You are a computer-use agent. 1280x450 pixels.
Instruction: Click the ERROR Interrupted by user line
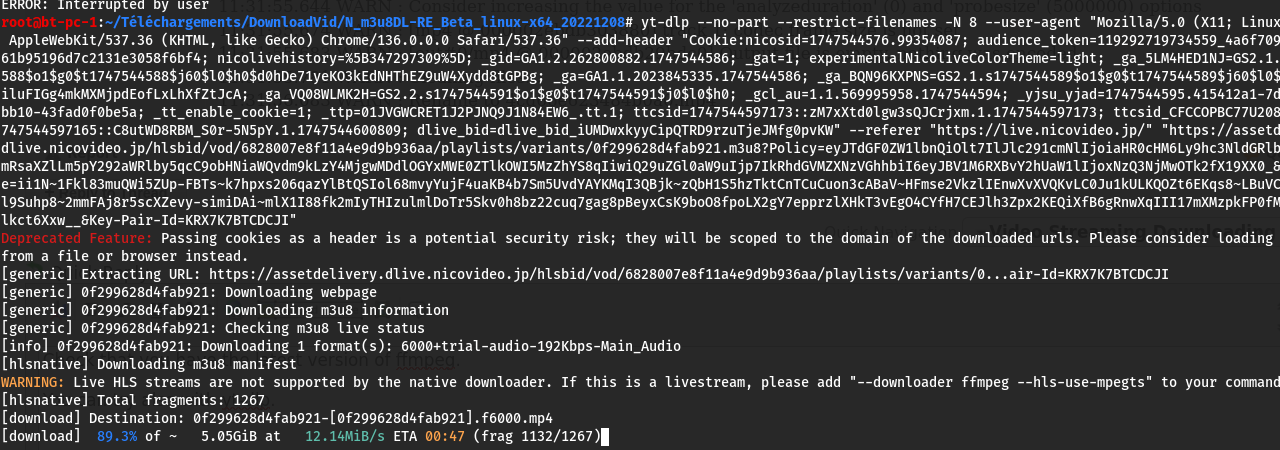click(x=105, y=5)
